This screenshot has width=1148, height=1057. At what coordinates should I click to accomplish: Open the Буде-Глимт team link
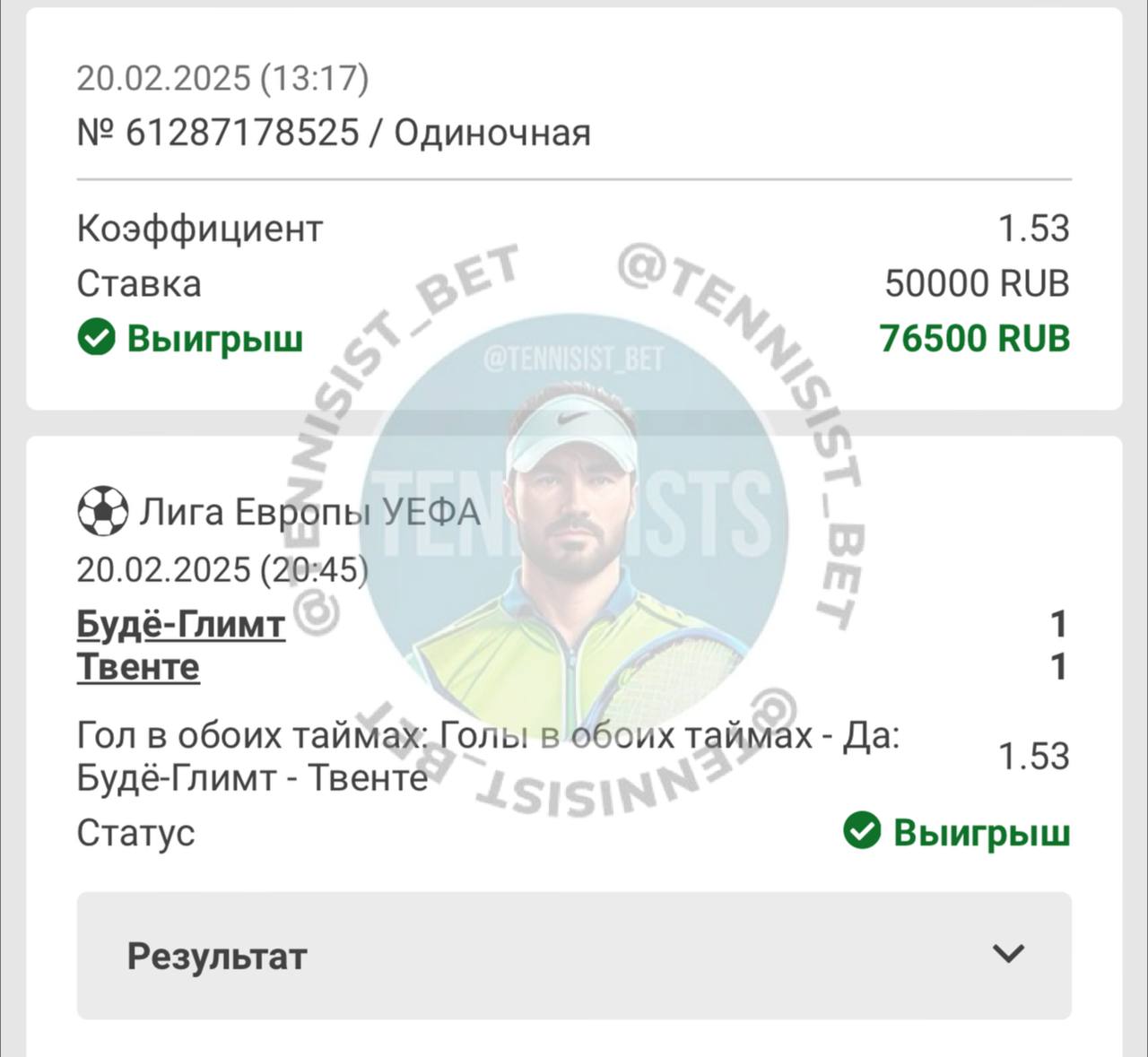click(x=181, y=624)
